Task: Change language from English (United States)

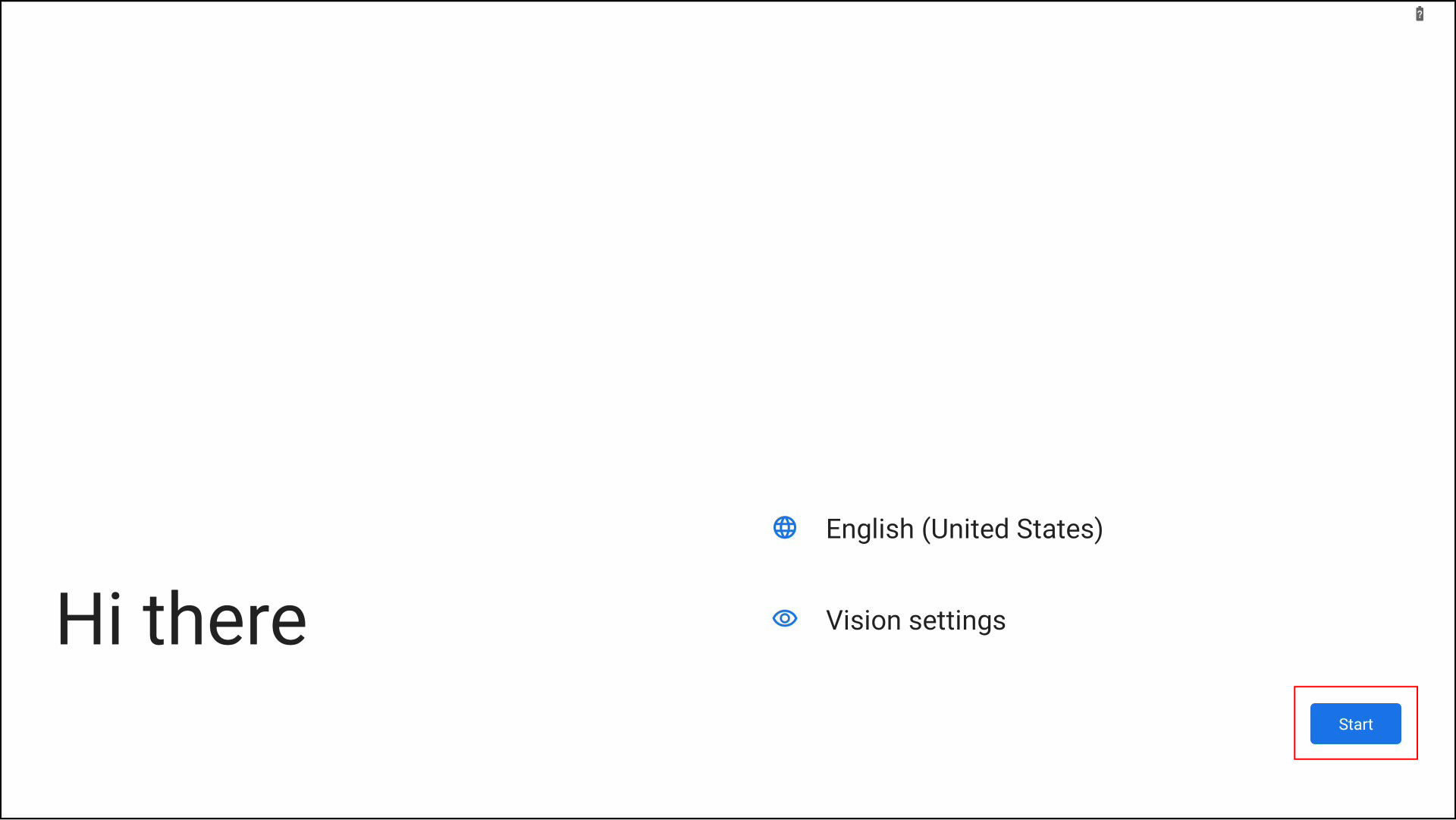Action: pos(963,529)
